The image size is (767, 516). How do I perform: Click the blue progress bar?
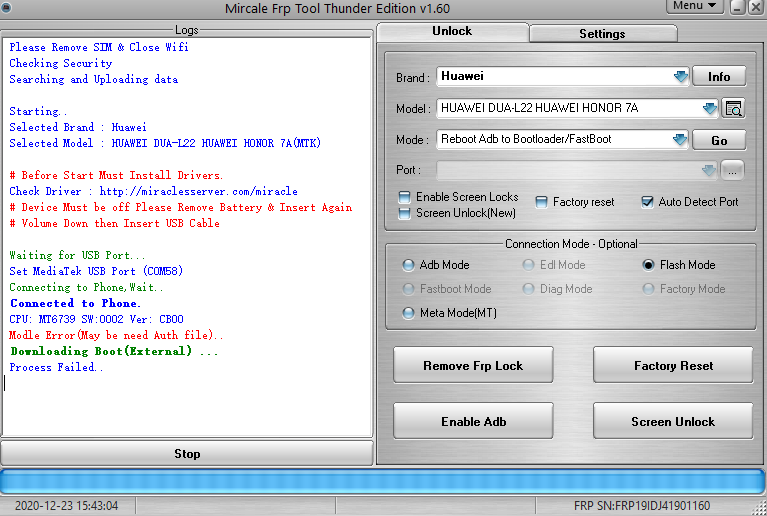pyautogui.click(x=382, y=482)
